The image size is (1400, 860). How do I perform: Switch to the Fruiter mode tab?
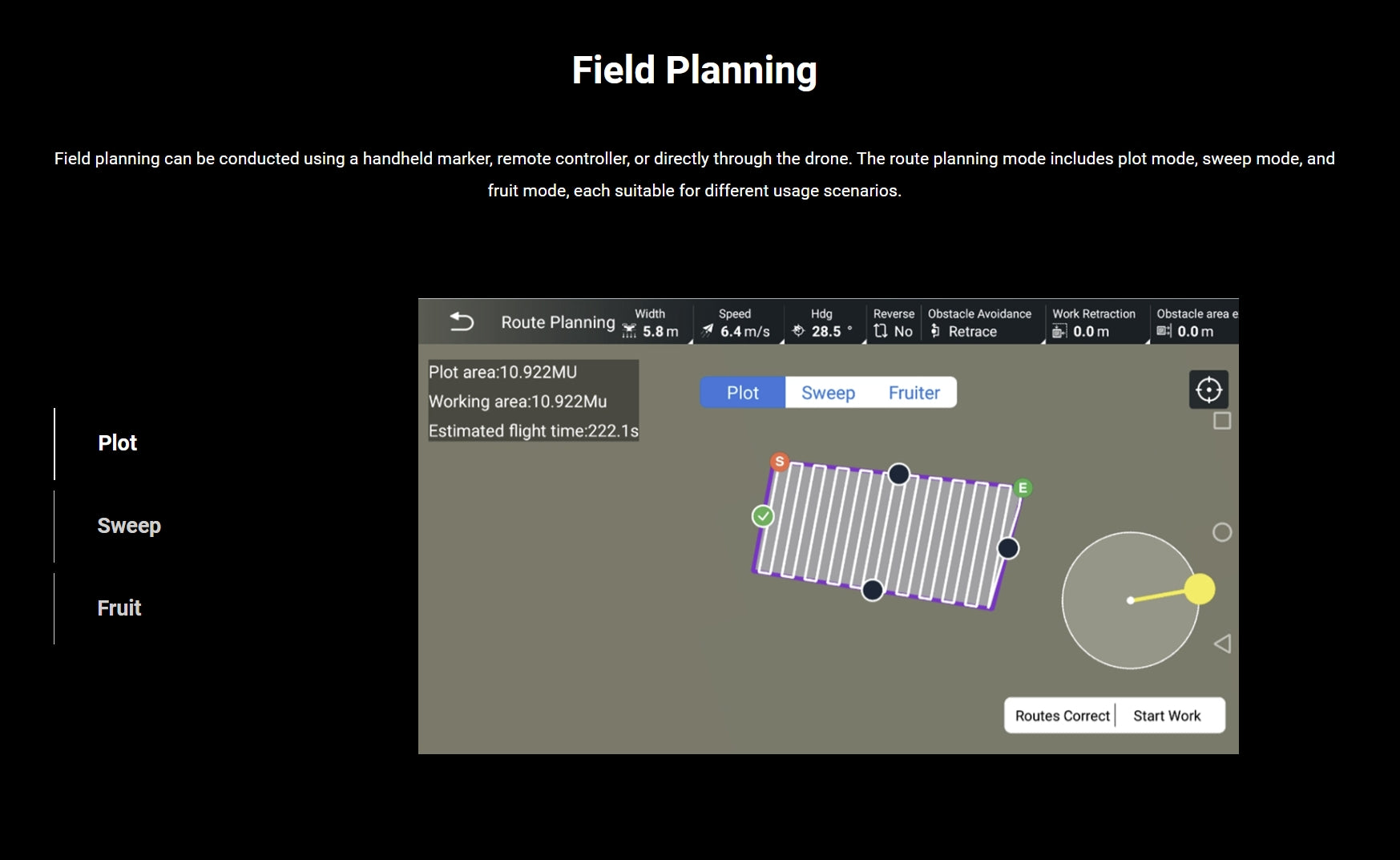914,392
